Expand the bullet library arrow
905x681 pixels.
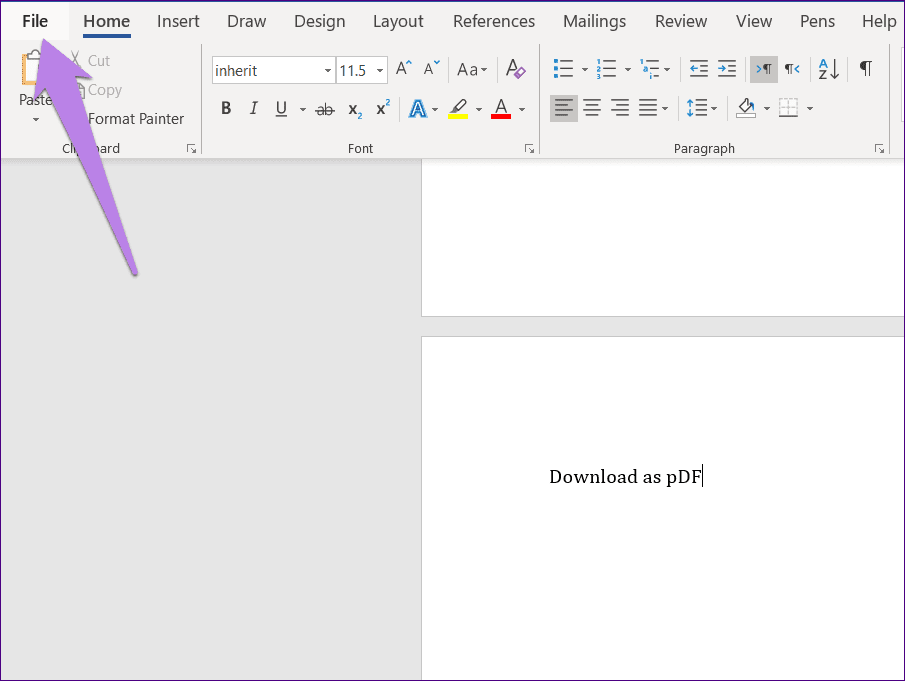tap(584, 70)
